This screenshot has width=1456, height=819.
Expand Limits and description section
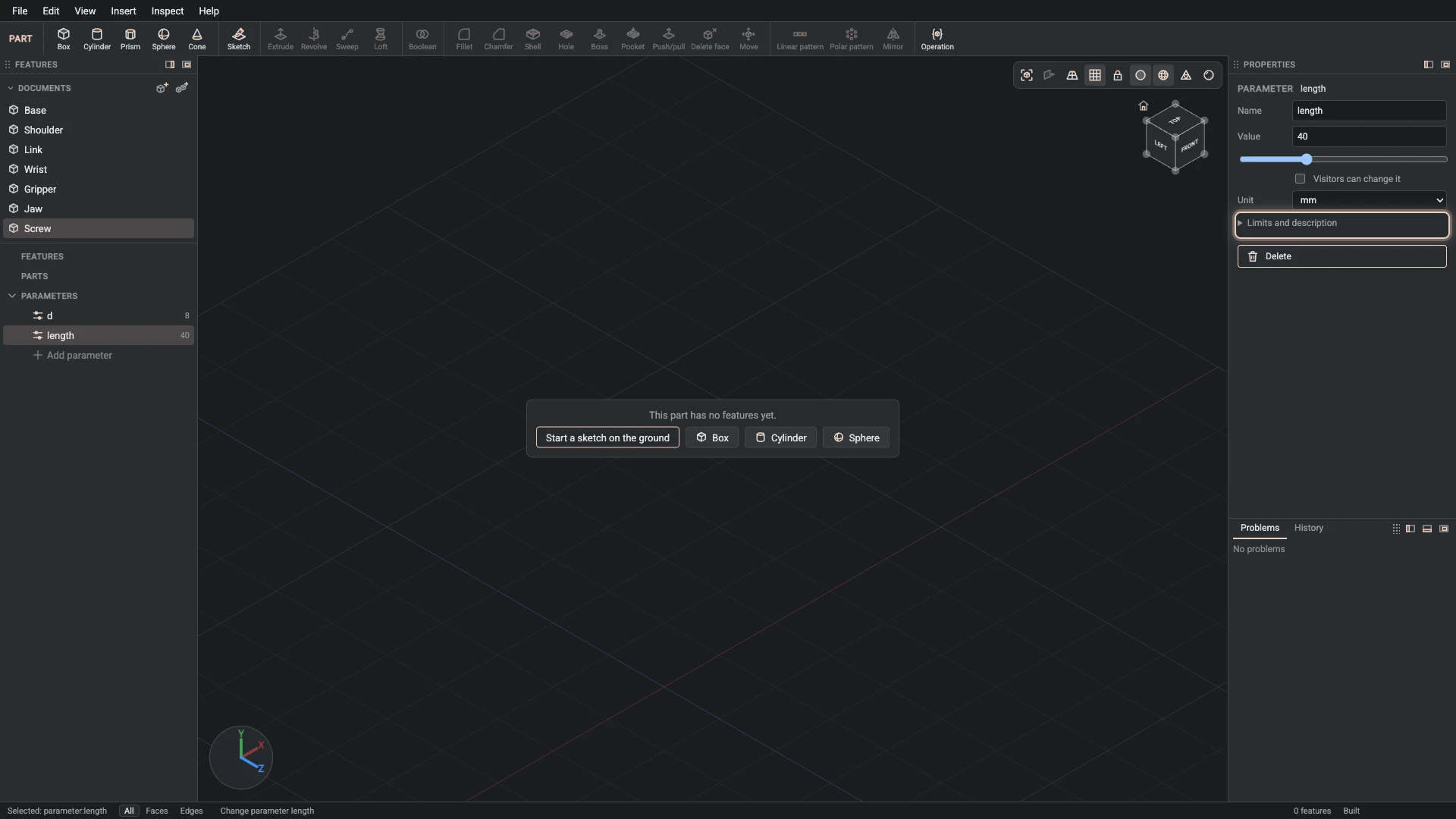click(x=1342, y=224)
